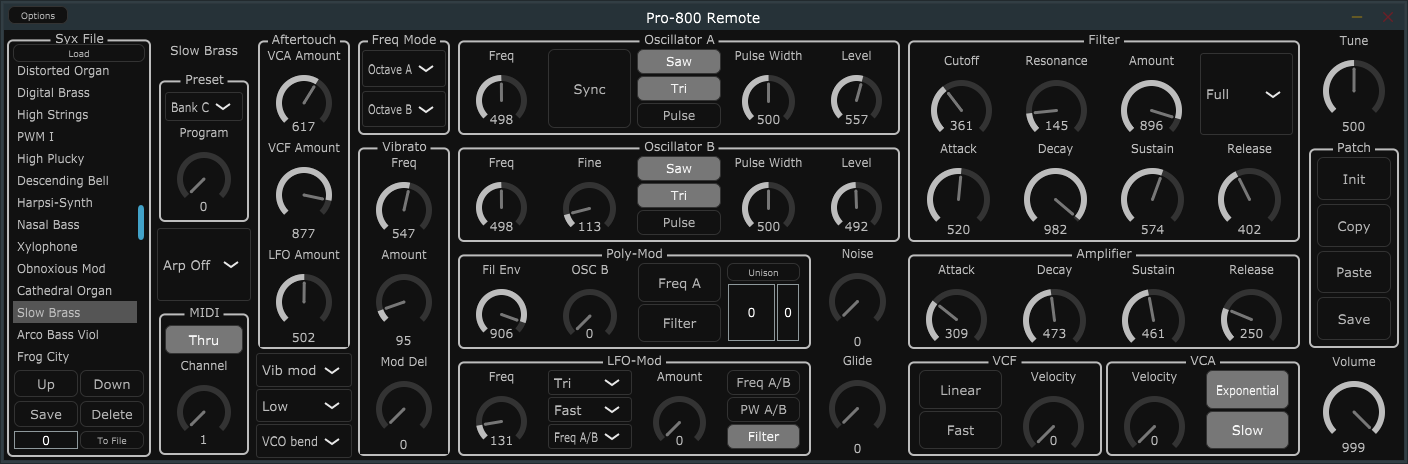Open the LFO Tri shape dropdown

(x=589, y=383)
